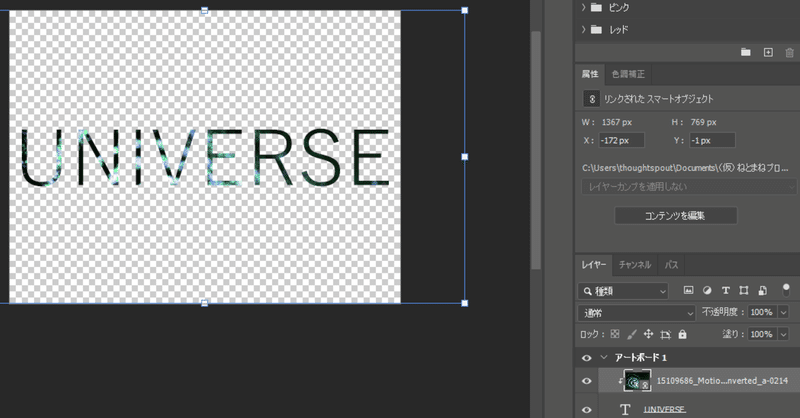Open the 塗り fill slider arrow

pyautogui.click(x=784, y=334)
